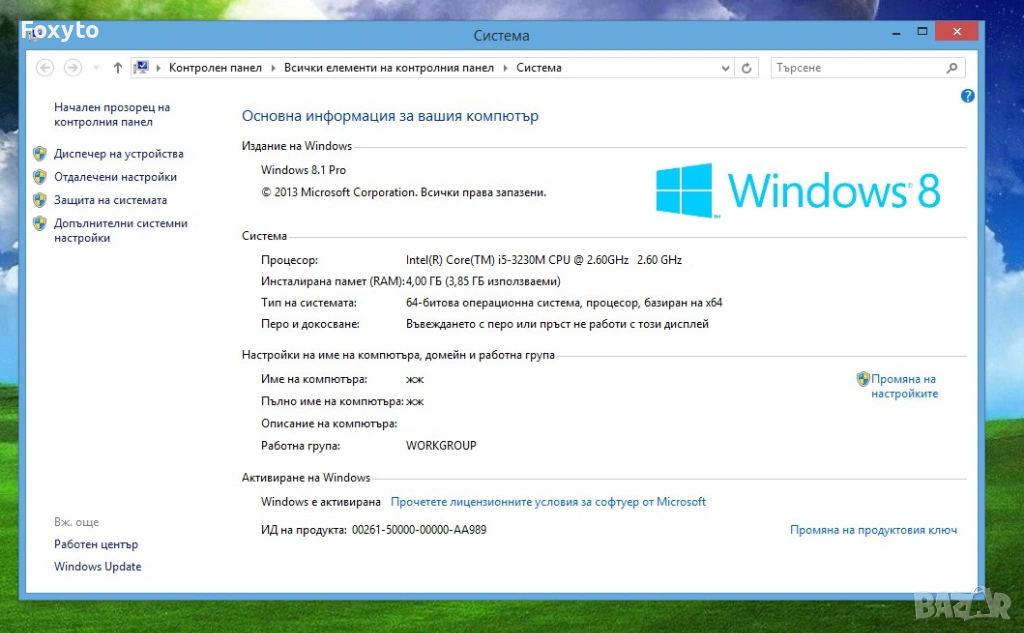
Task: Refresh the page with the refresh icon
Action: [746, 68]
